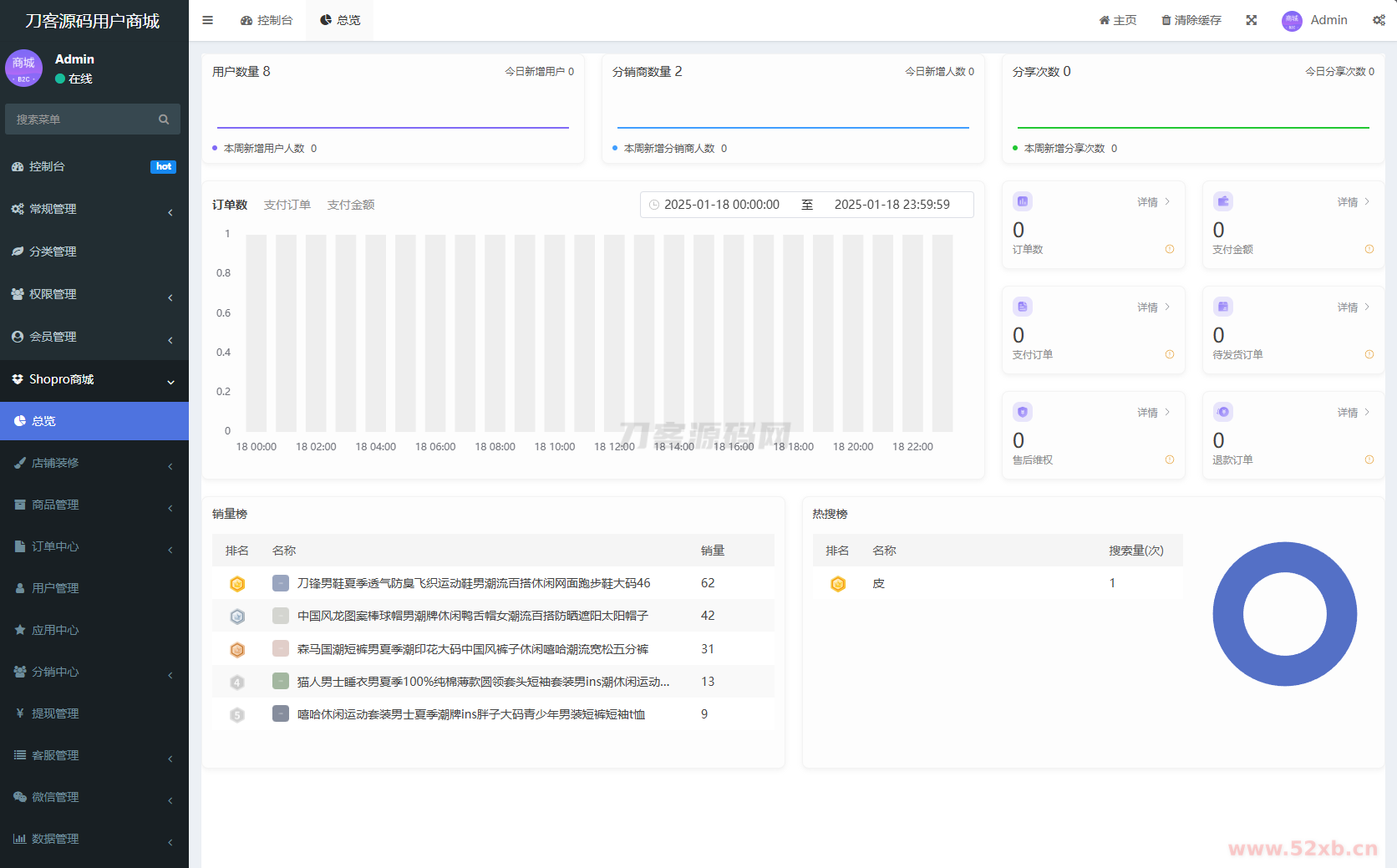The image size is (1397, 868).
Task: Switch to the 控制台 tab
Action: [267, 20]
